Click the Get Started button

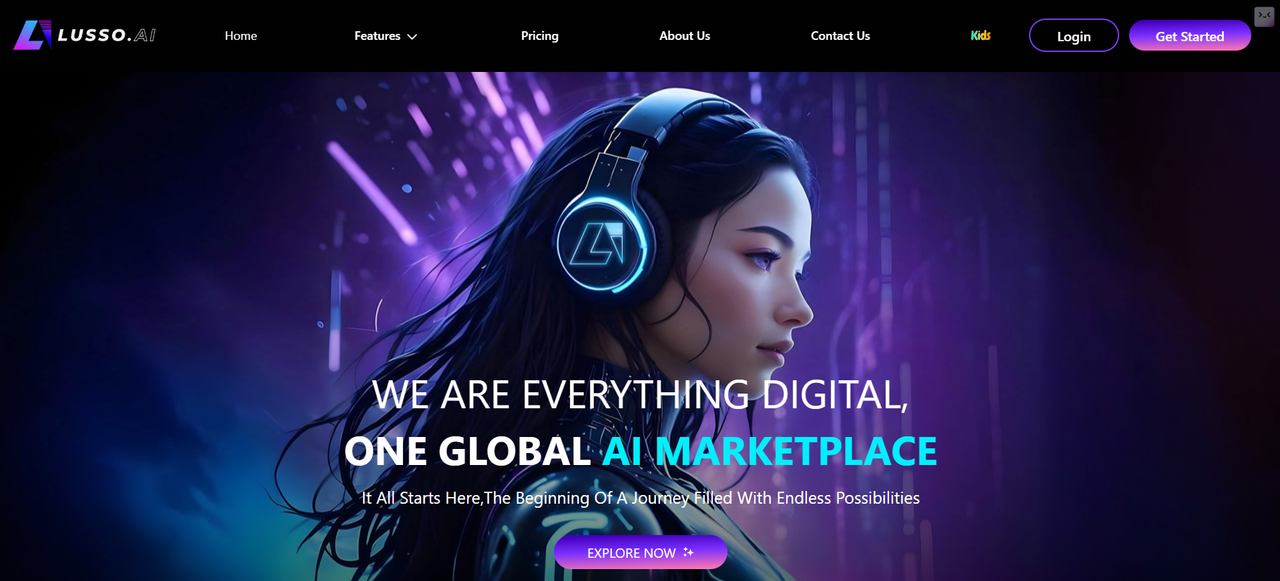point(1190,35)
